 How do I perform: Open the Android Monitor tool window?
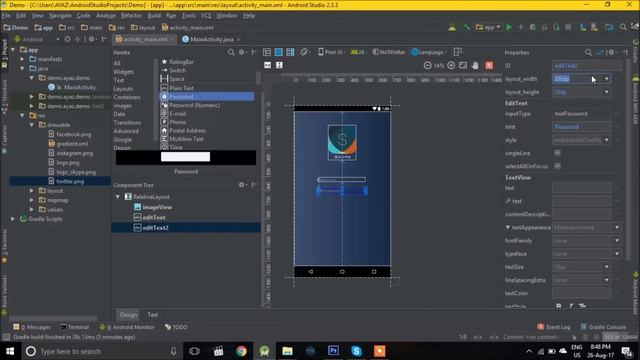tap(127, 327)
